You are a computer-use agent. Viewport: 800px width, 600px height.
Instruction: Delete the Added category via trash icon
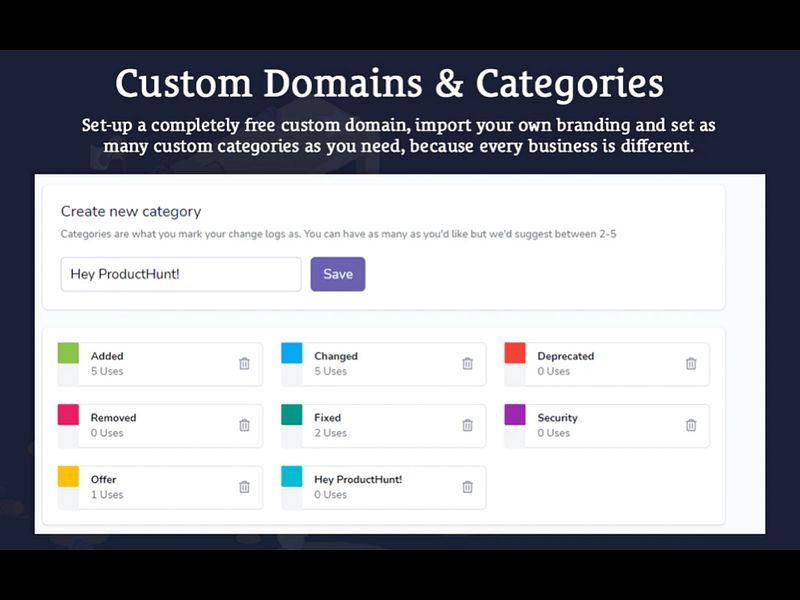tap(244, 363)
